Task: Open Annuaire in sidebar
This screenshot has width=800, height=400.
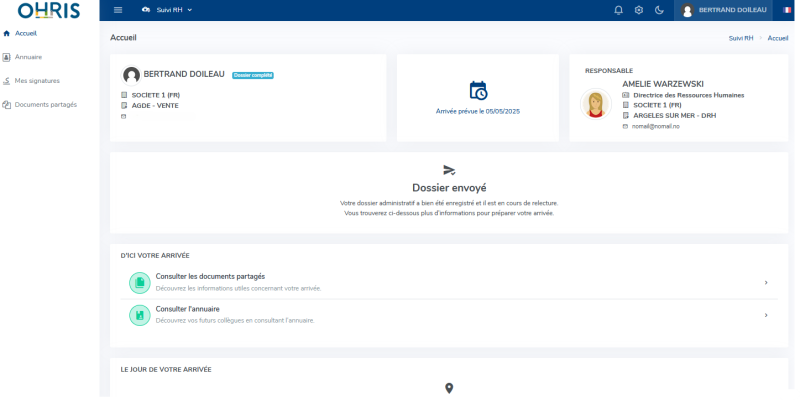Action: coord(28,57)
